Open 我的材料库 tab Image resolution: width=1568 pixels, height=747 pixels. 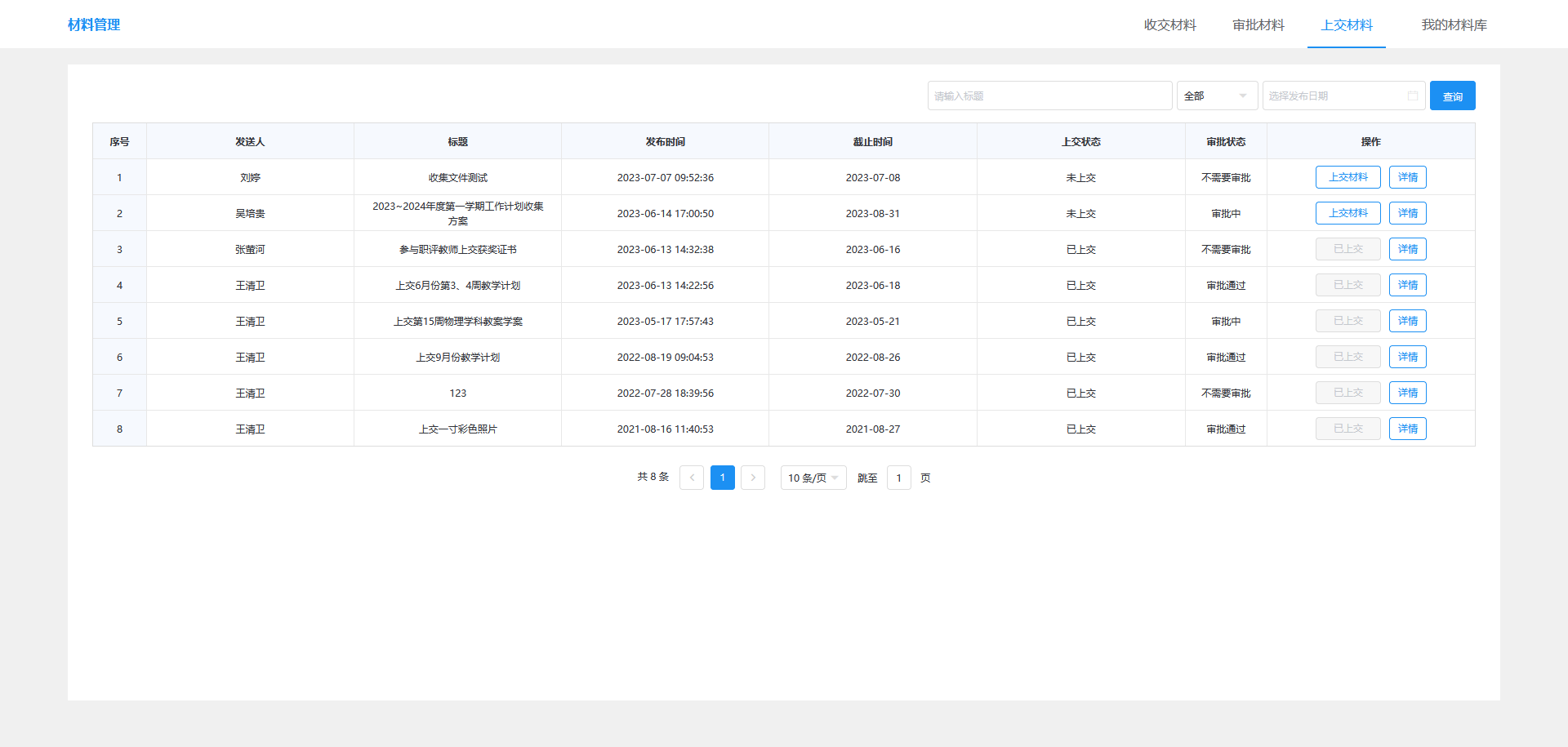coord(1454,24)
